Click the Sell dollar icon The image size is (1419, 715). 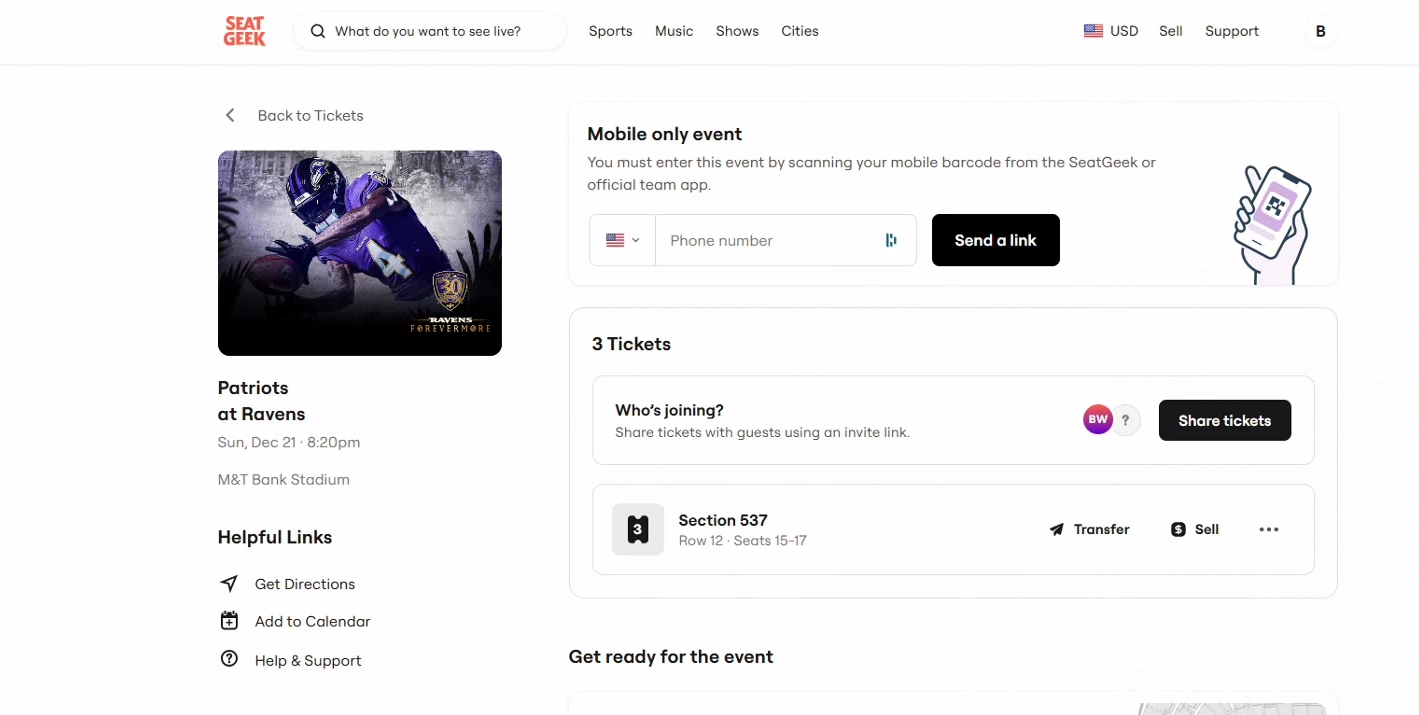(x=1178, y=529)
